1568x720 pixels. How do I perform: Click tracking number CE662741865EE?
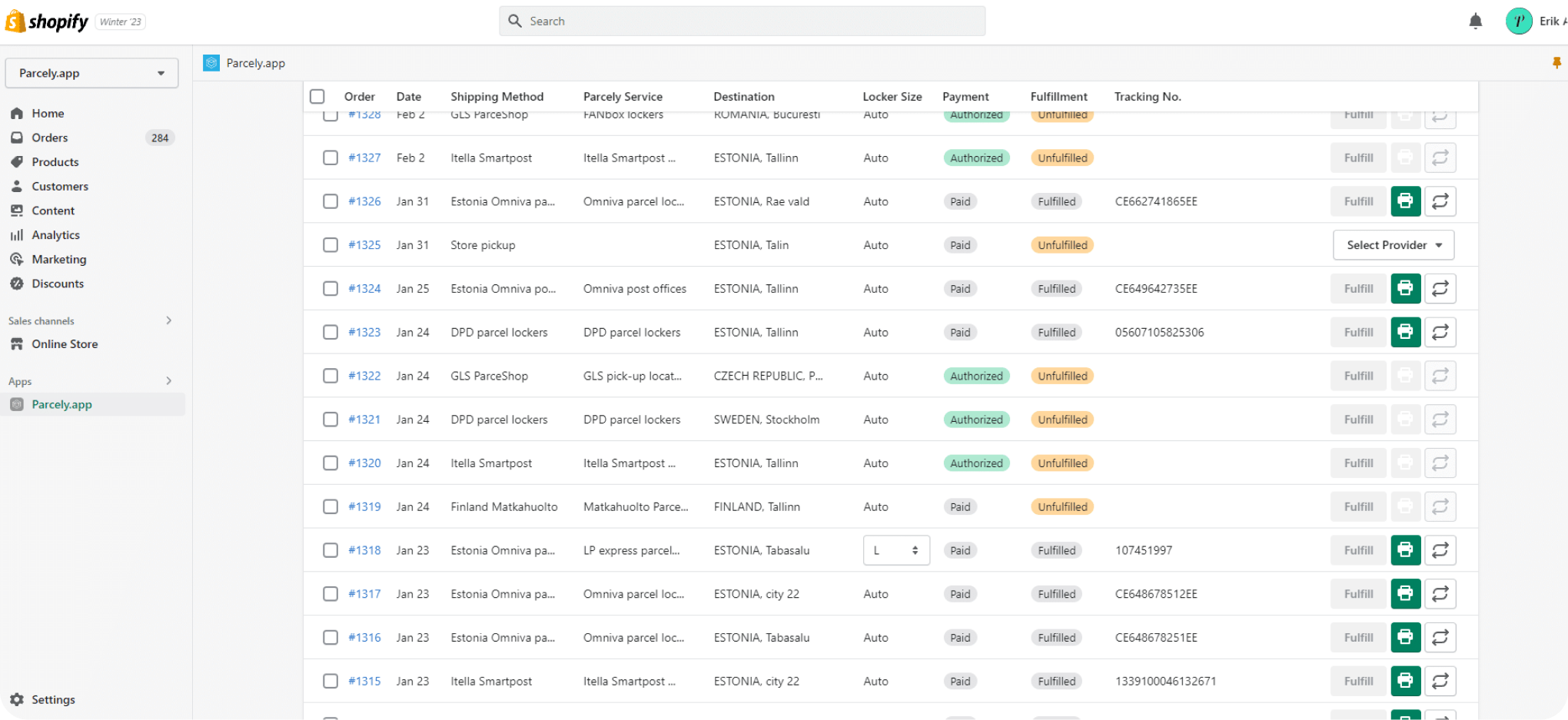pyautogui.click(x=1156, y=201)
